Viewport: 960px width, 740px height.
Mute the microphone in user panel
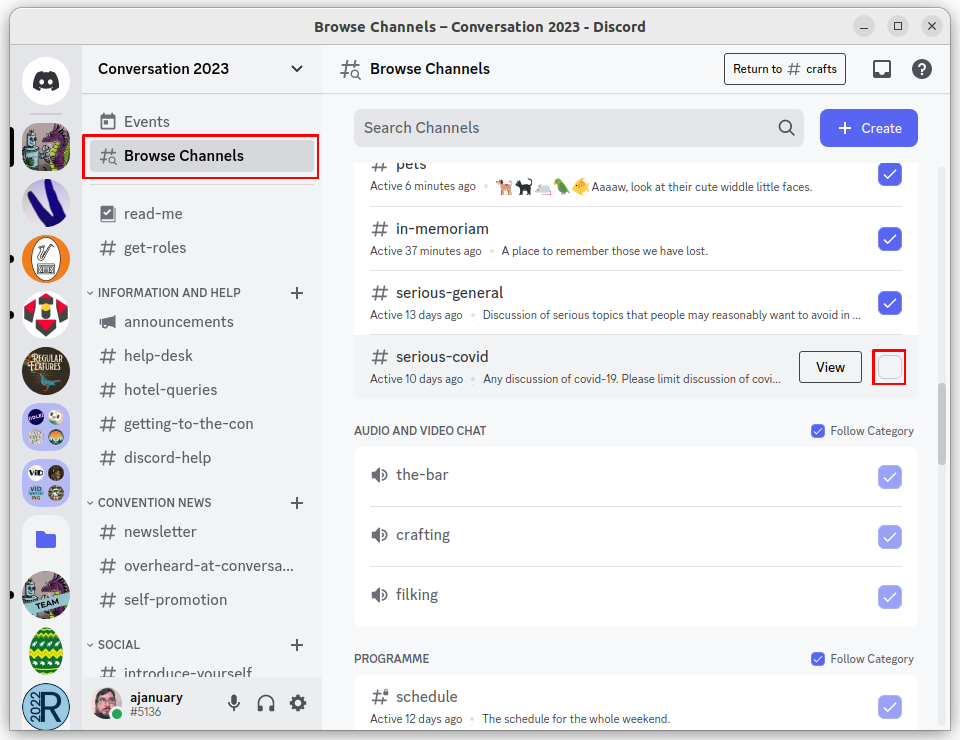pos(234,703)
